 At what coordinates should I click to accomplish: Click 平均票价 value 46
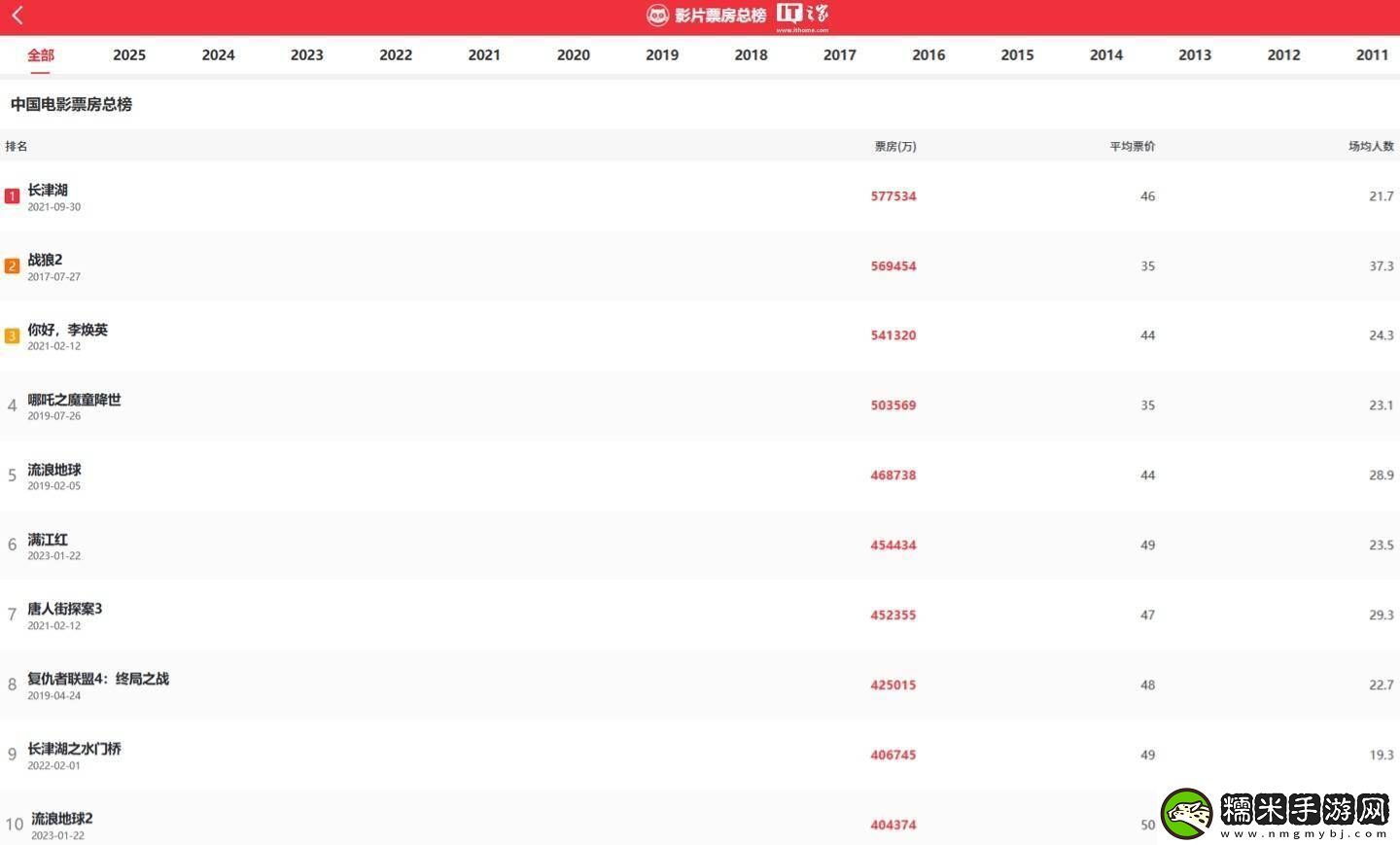click(1148, 196)
